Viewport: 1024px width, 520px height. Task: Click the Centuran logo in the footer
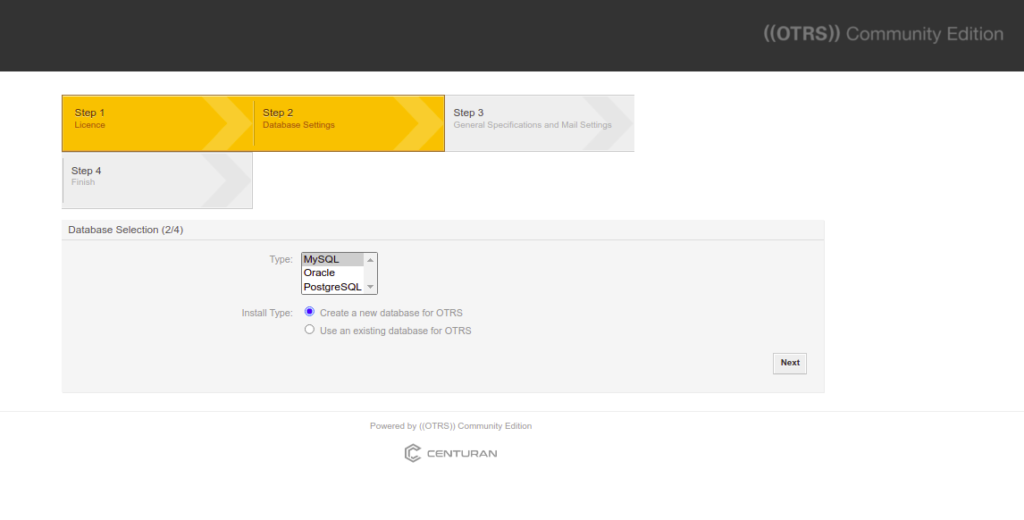coord(451,453)
